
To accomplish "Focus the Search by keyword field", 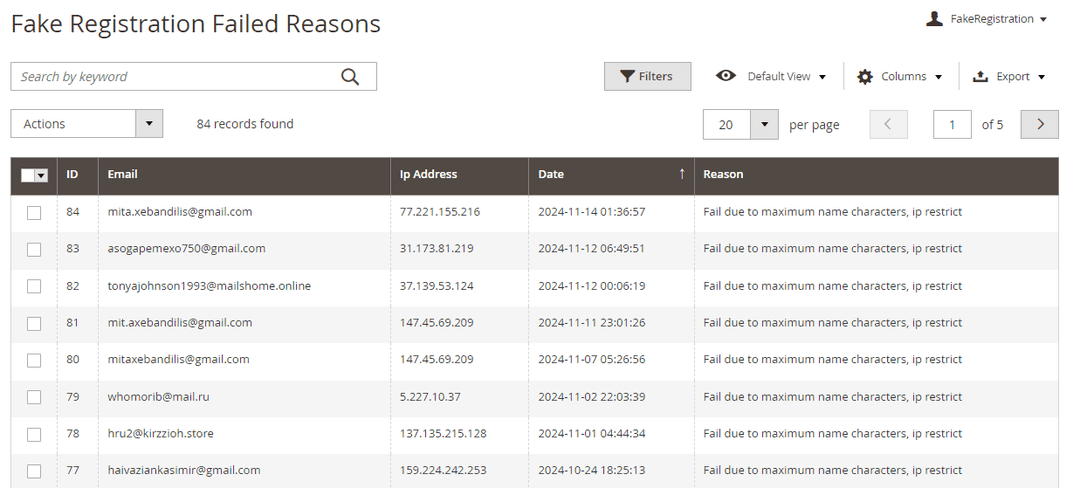I will coord(175,77).
